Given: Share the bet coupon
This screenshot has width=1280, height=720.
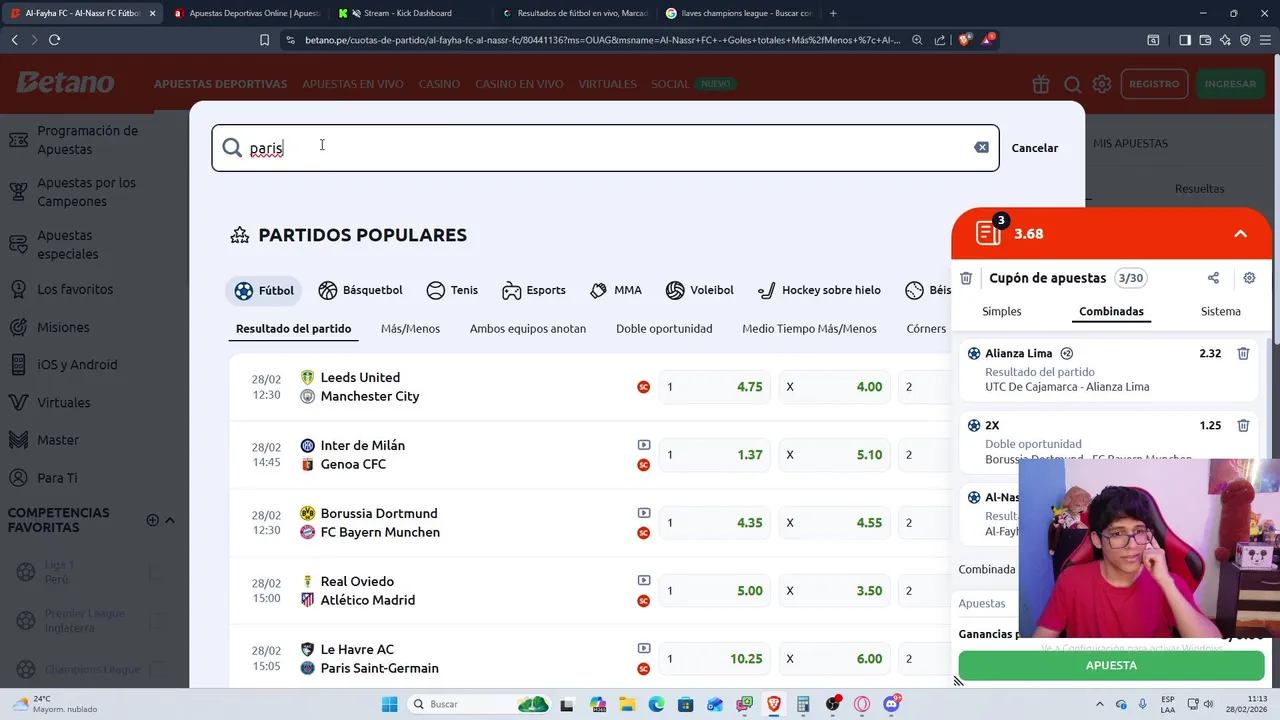Looking at the screenshot, I should coord(1213,278).
